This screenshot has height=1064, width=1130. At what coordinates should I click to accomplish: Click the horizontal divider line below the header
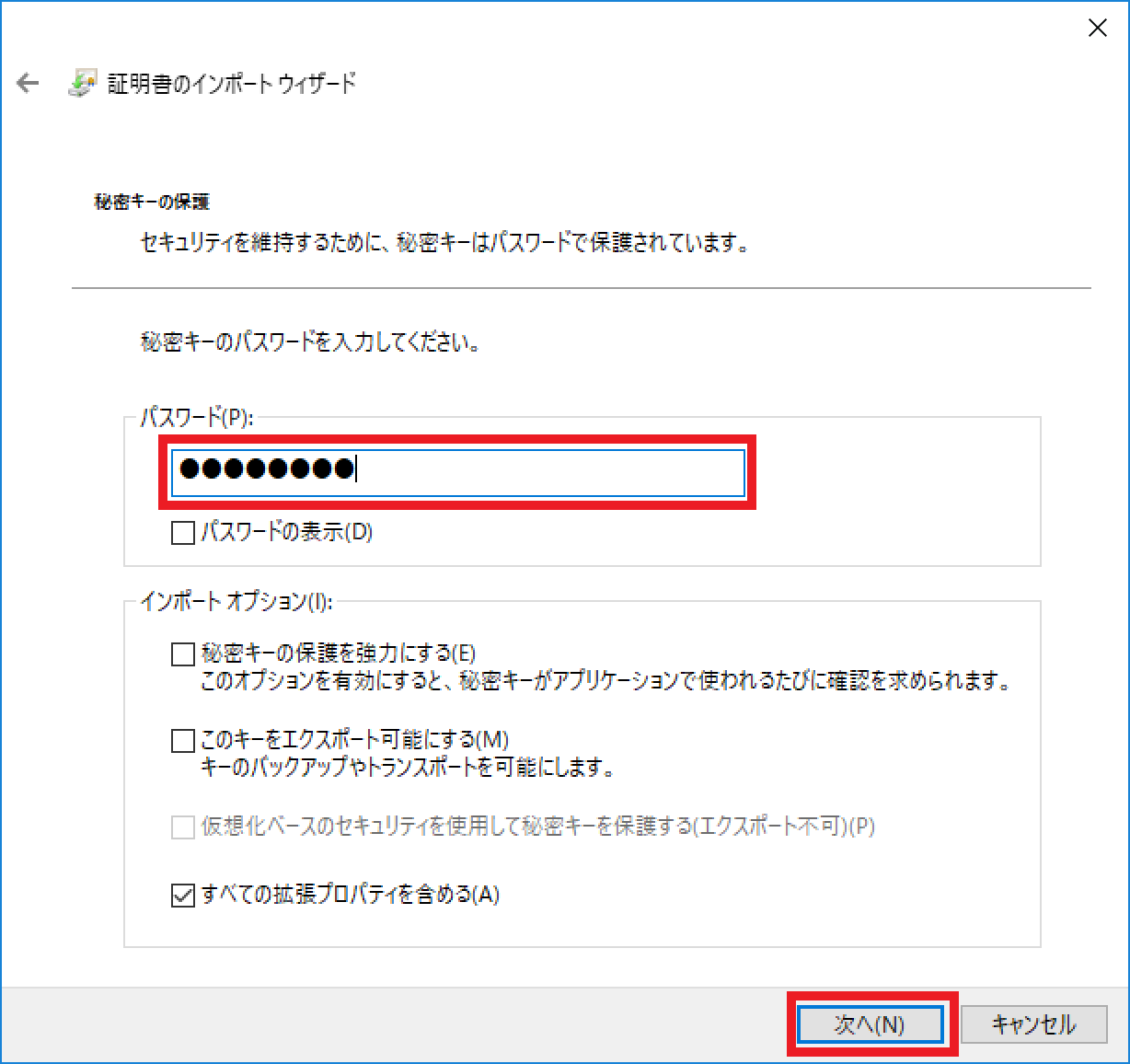coord(582,288)
